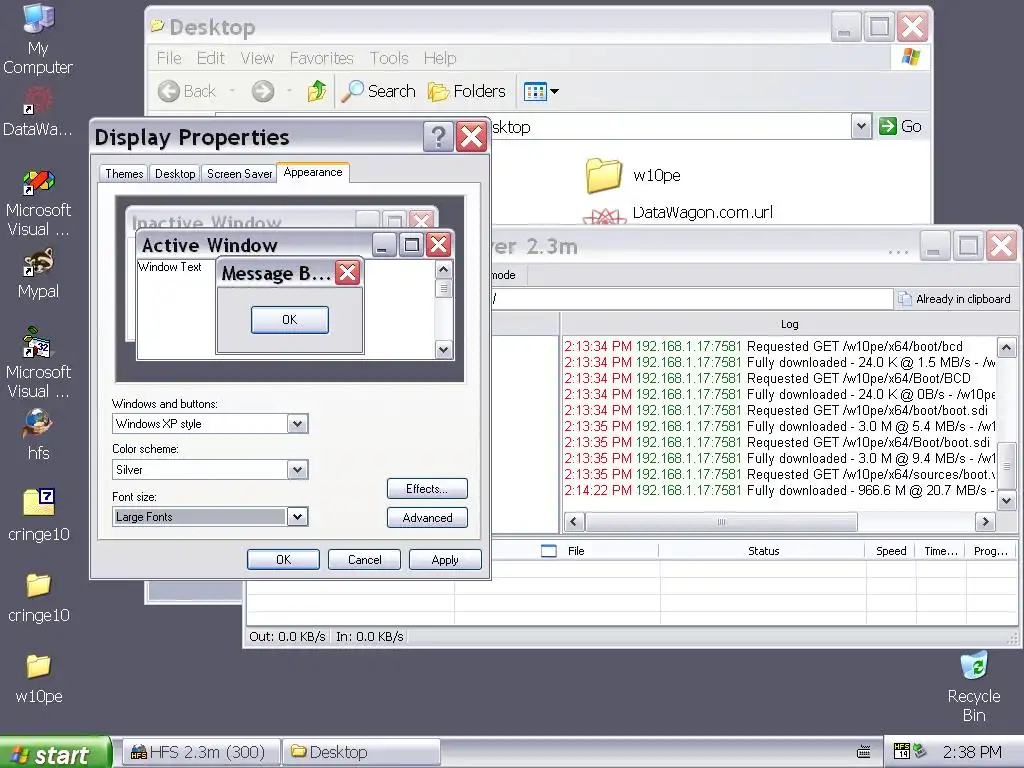
Task: Click the Desktop taskbar button
Action: pos(361,752)
